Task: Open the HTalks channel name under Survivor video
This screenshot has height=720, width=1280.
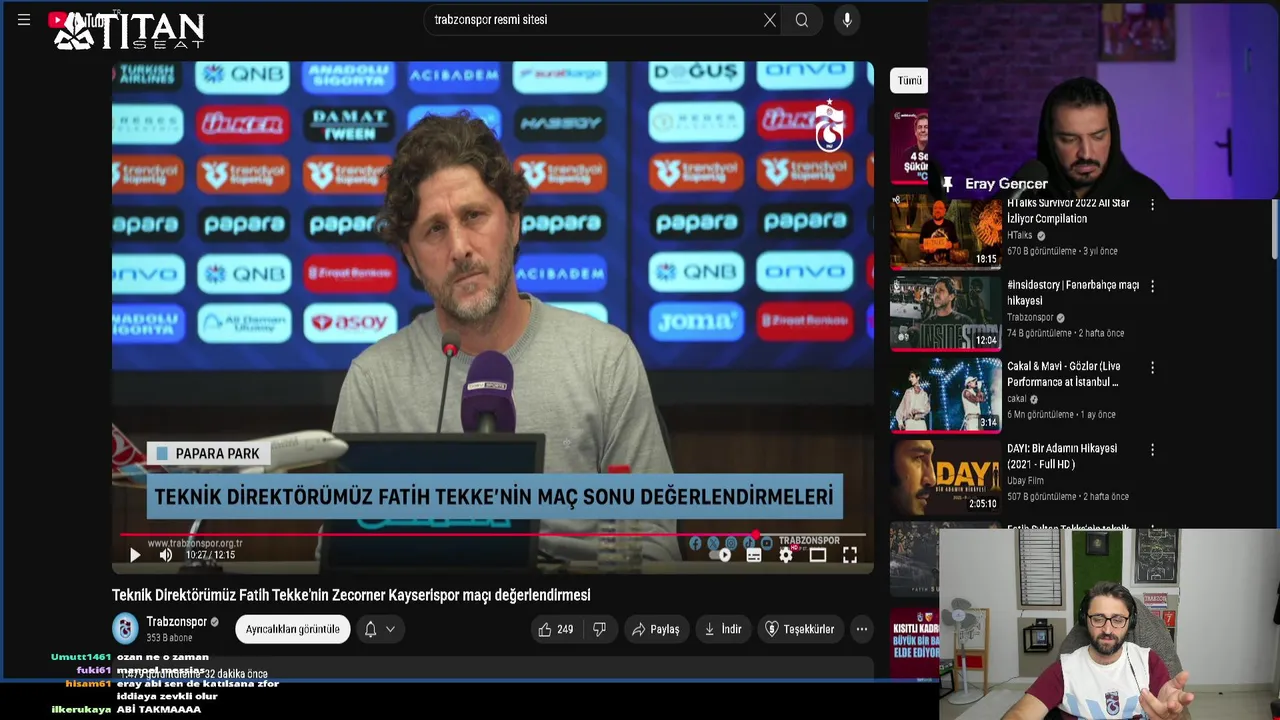Action: click(1020, 236)
